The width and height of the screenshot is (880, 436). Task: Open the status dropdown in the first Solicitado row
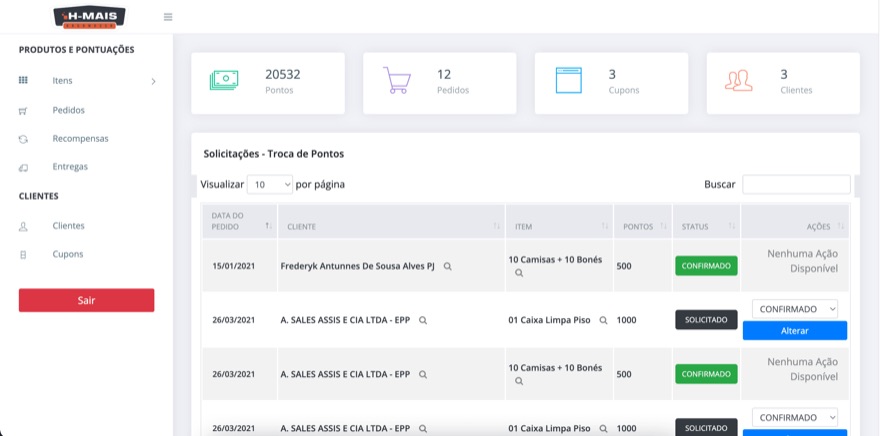795,309
